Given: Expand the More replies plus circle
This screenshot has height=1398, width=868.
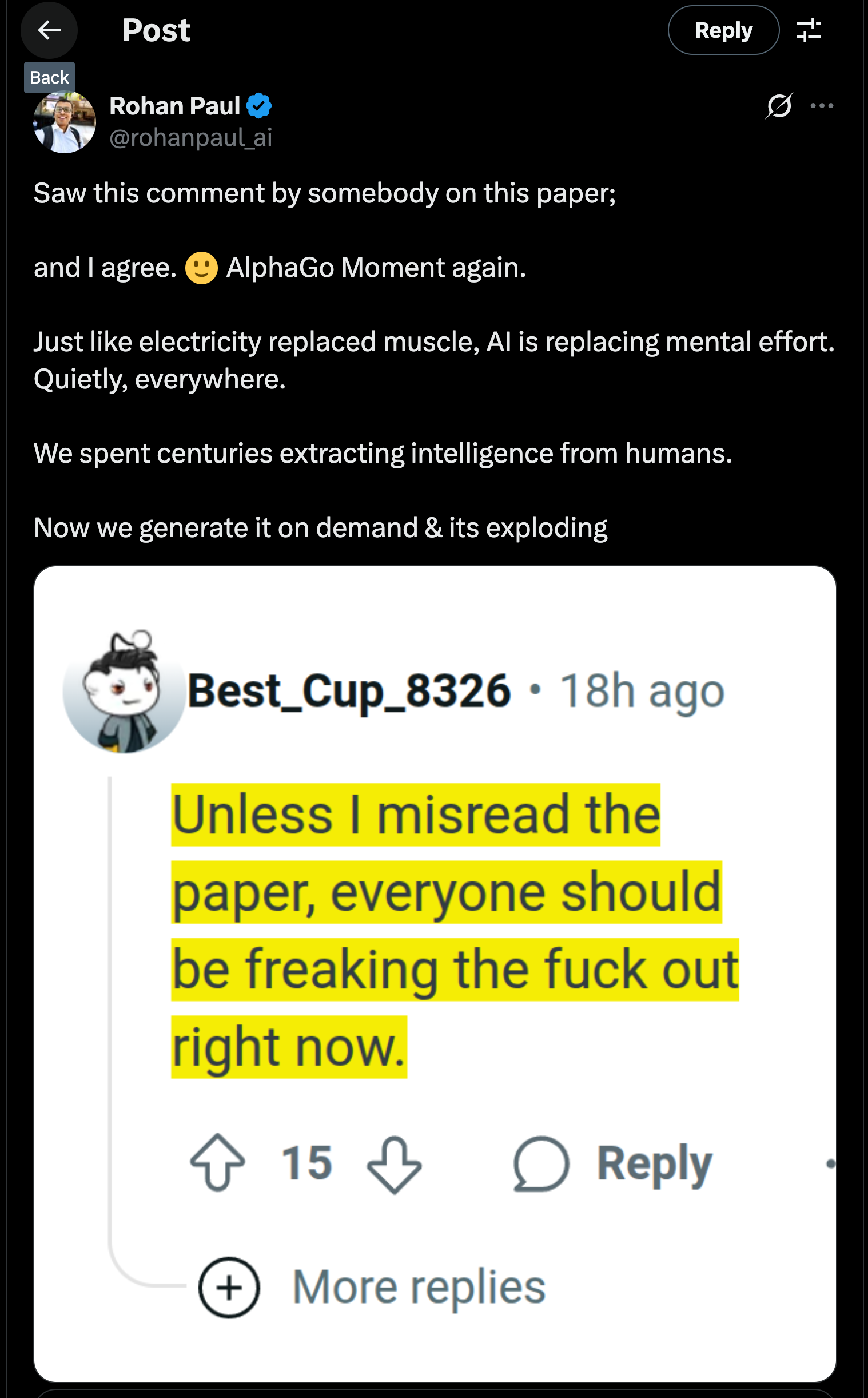Looking at the screenshot, I should [x=229, y=1287].
